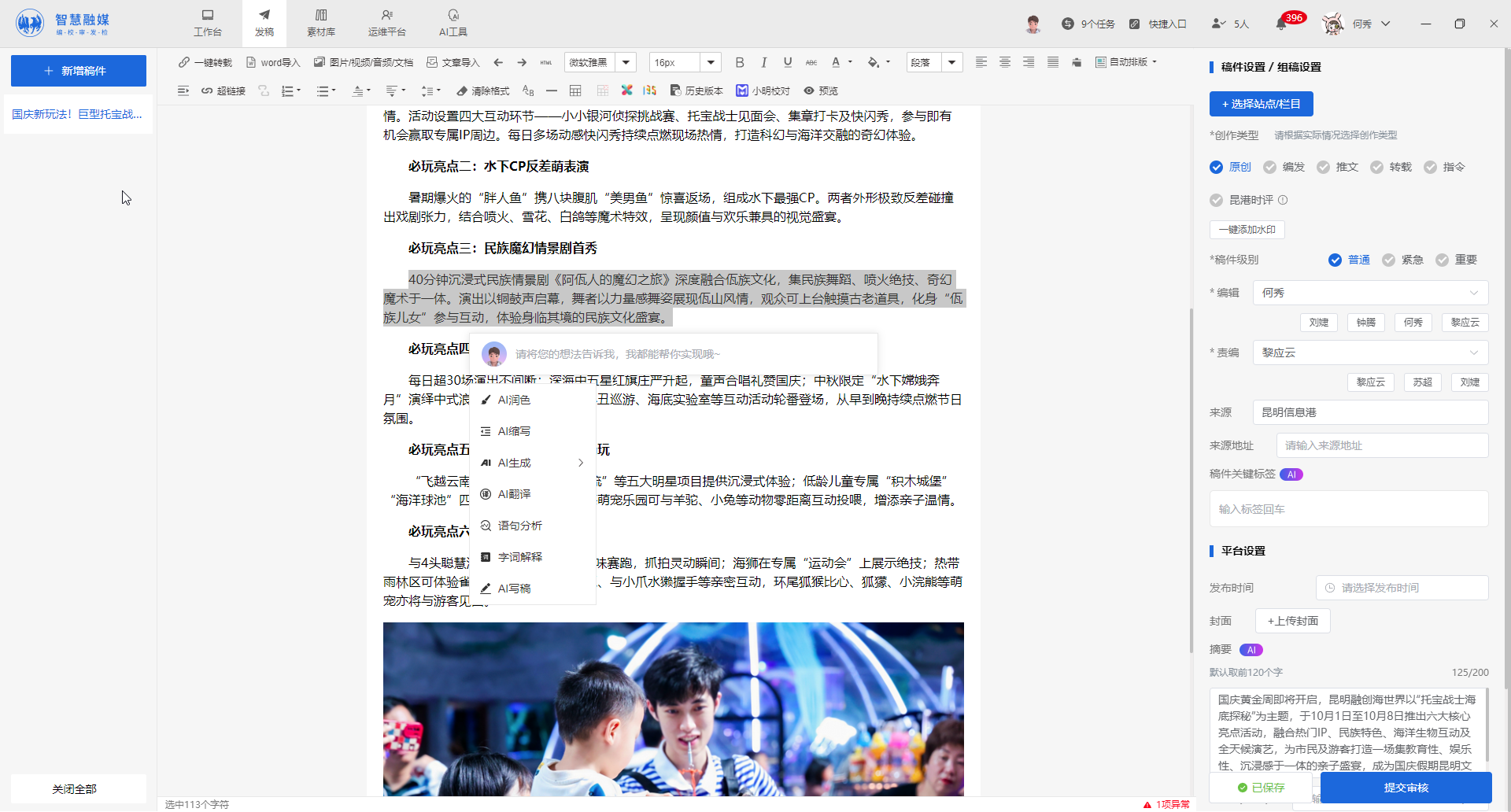
Task: Insert a table using the table icon
Action: point(575,90)
